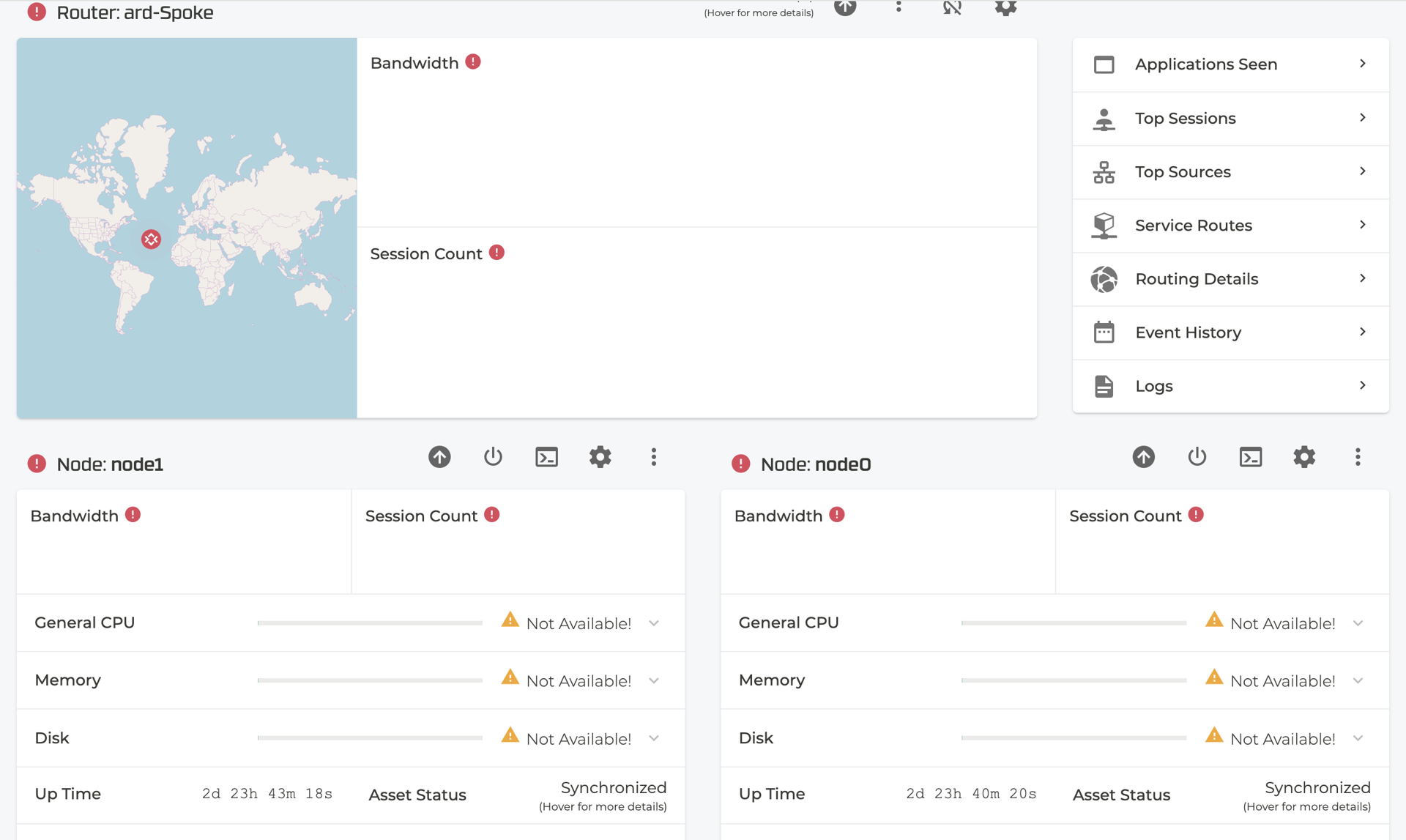
Task: Click node1 General CPU usage bar
Action: pyautogui.click(x=370, y=623)
